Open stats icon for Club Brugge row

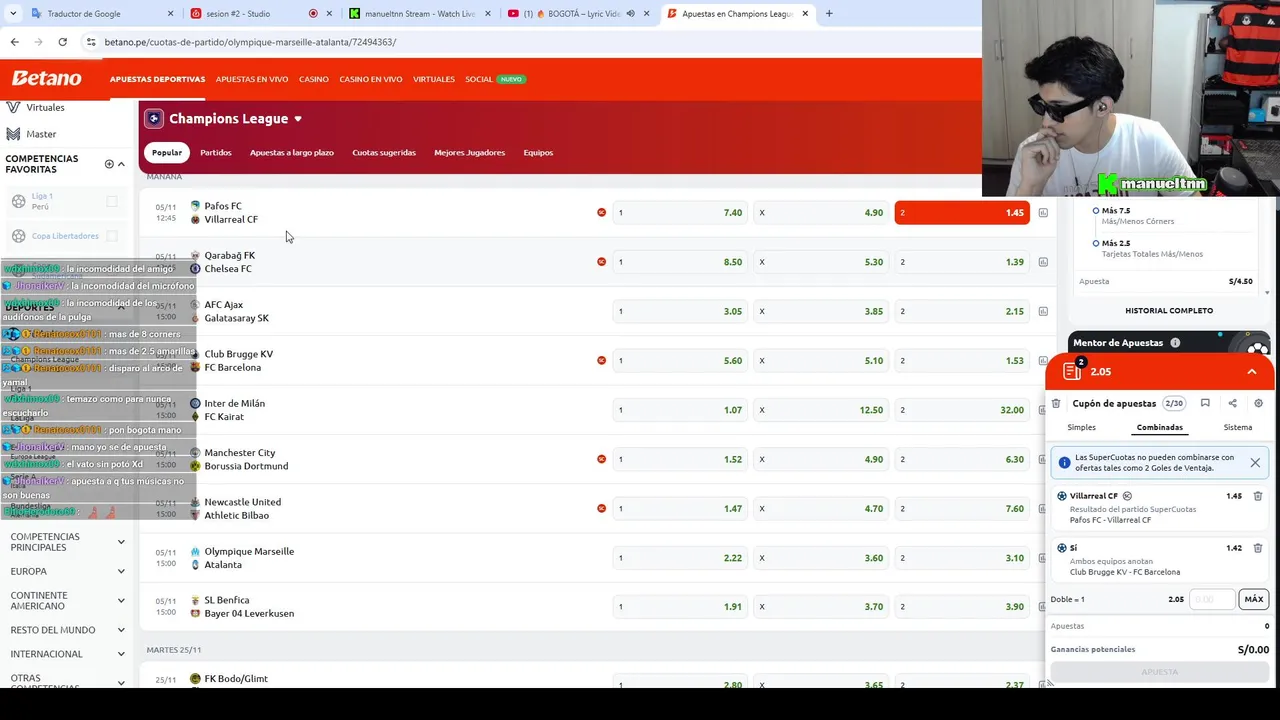[1043, 360]
